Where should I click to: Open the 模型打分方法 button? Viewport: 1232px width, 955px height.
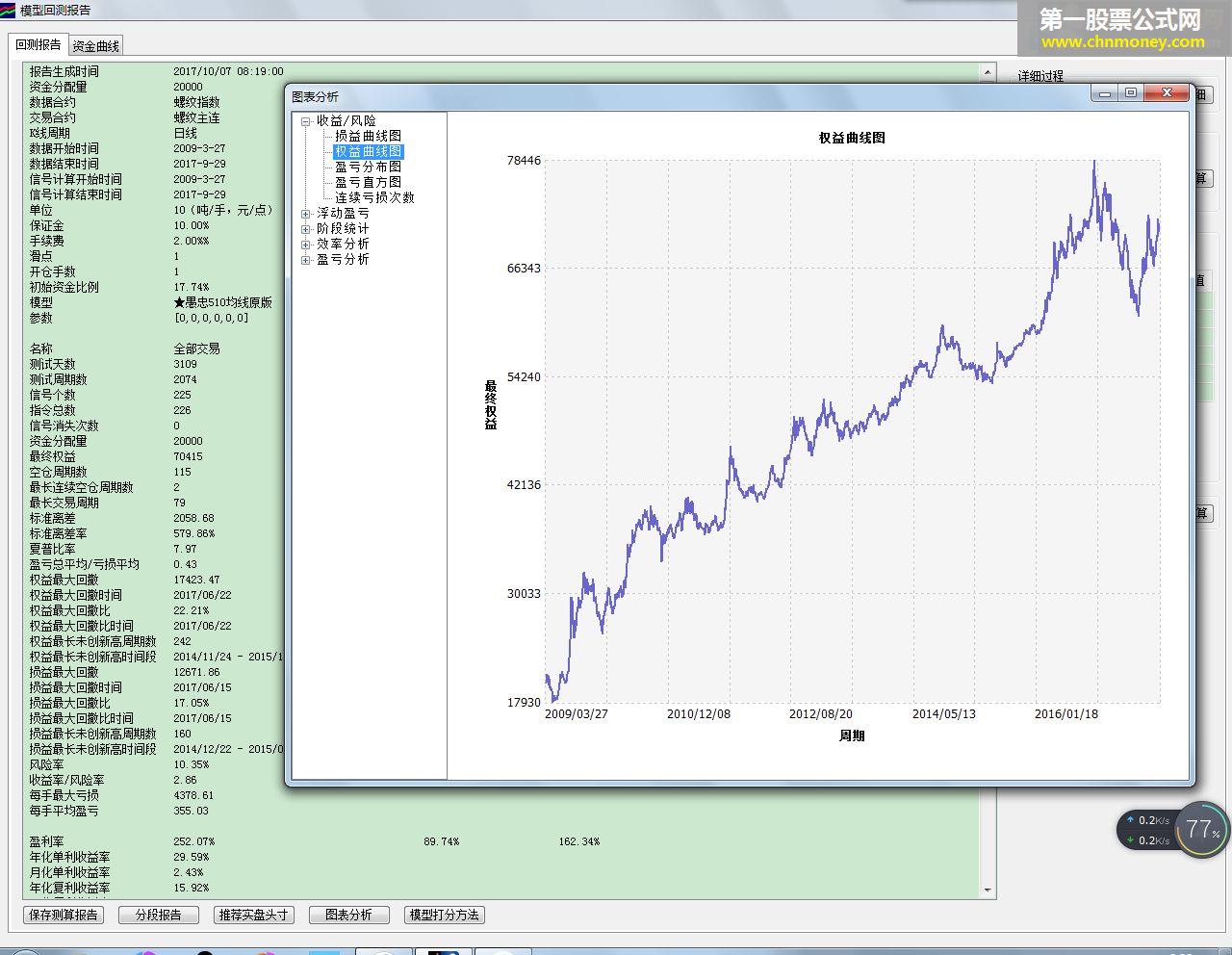[444, 915]
